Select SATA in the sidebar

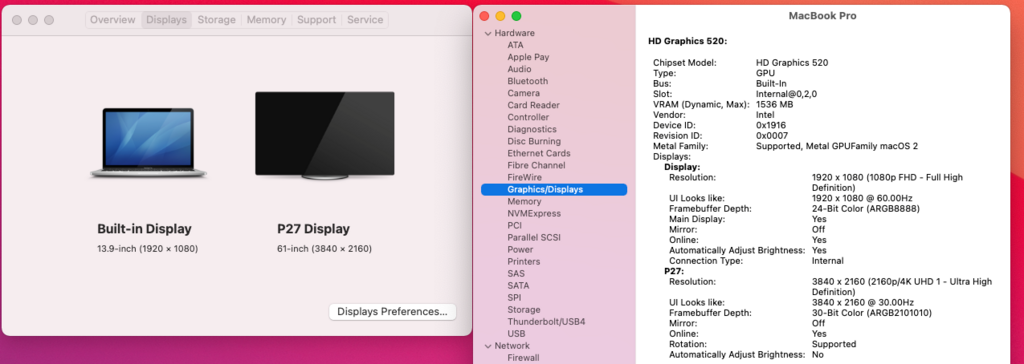coord(519,286)
